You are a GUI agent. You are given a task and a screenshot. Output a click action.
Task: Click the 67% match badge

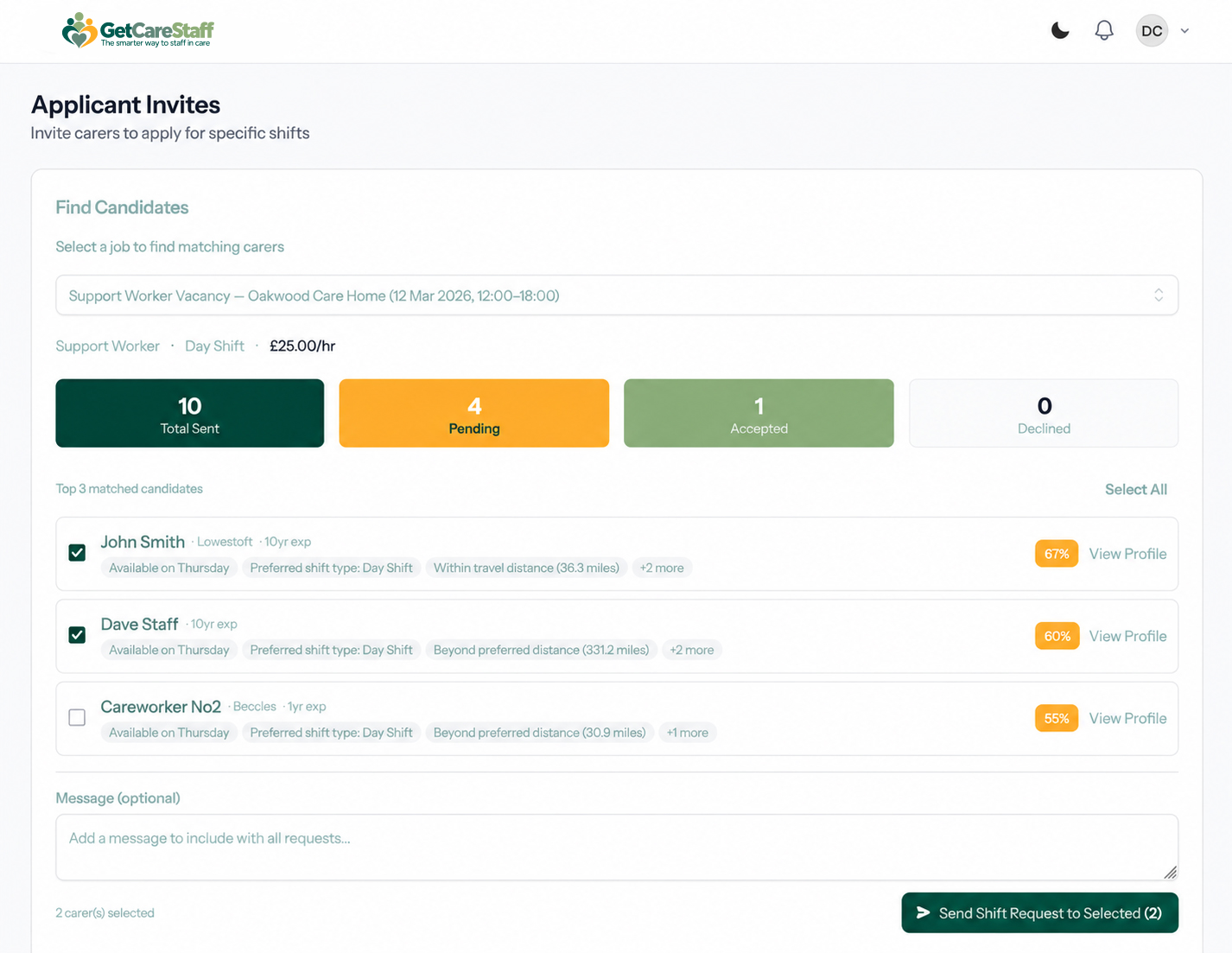(x=1057, y=554)
